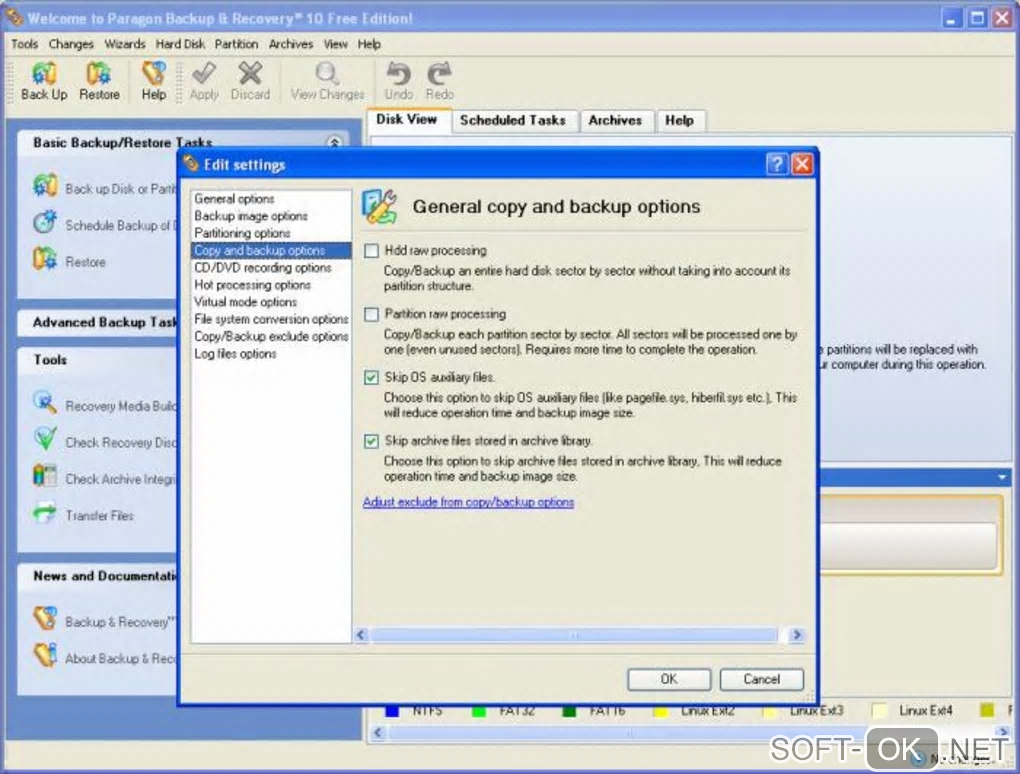Click the View Changes magnifier icon
Image resolution: width=1020 pixels, height=774 pixels.
coord(327,73)
